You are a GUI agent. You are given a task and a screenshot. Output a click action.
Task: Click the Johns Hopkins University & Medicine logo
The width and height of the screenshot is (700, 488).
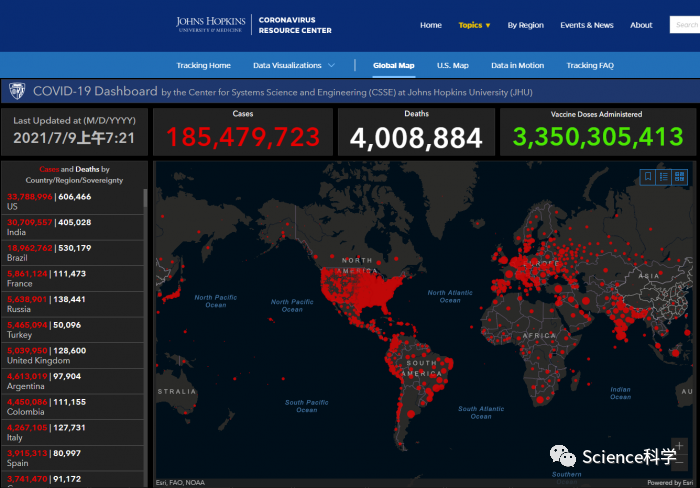(211, 25)
